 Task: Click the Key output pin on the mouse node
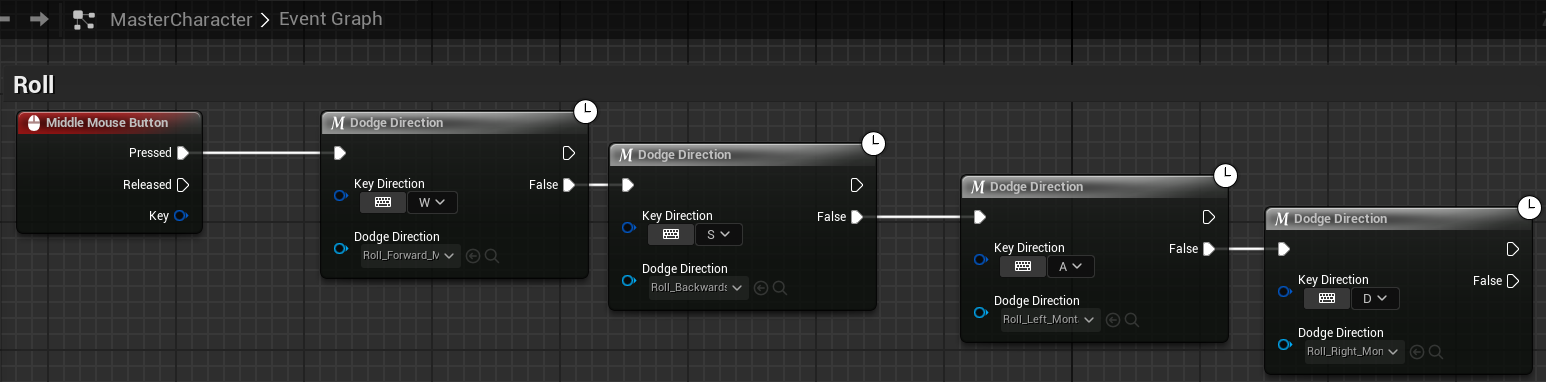182,216
